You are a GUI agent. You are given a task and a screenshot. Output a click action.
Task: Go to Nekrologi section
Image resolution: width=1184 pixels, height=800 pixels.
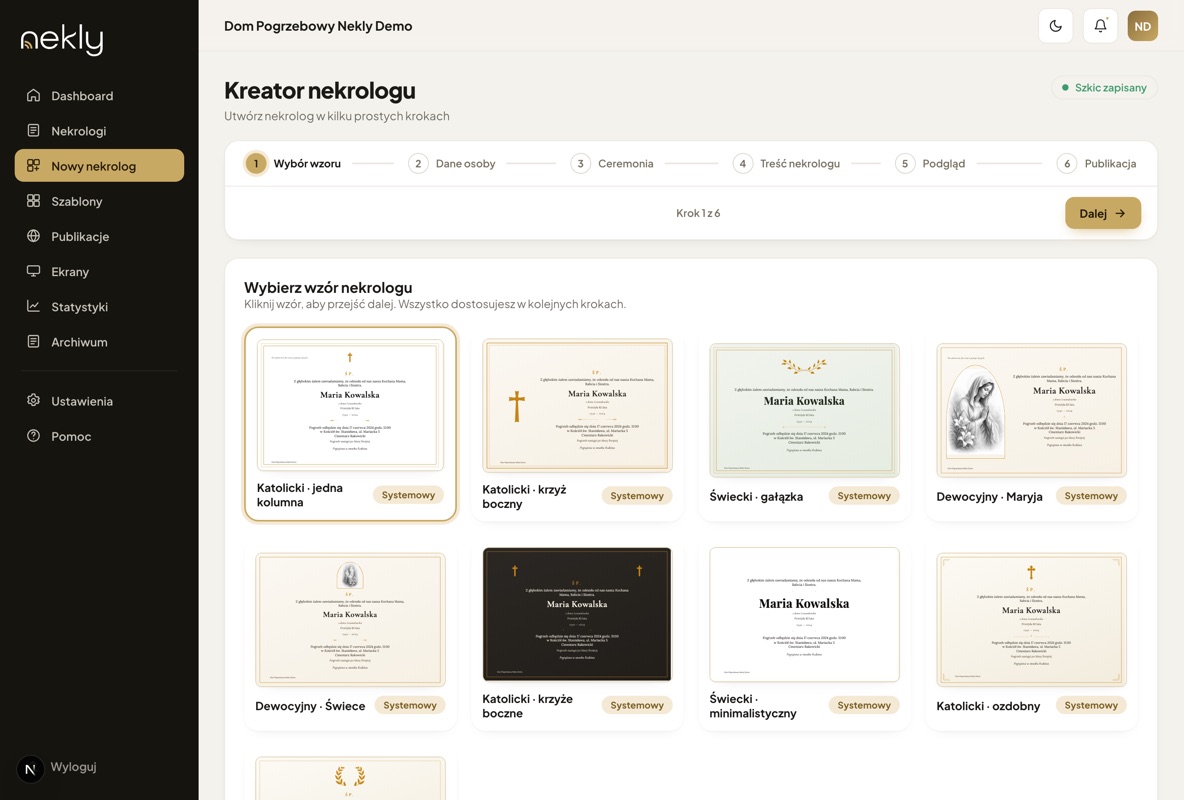[x=99, y=131]
